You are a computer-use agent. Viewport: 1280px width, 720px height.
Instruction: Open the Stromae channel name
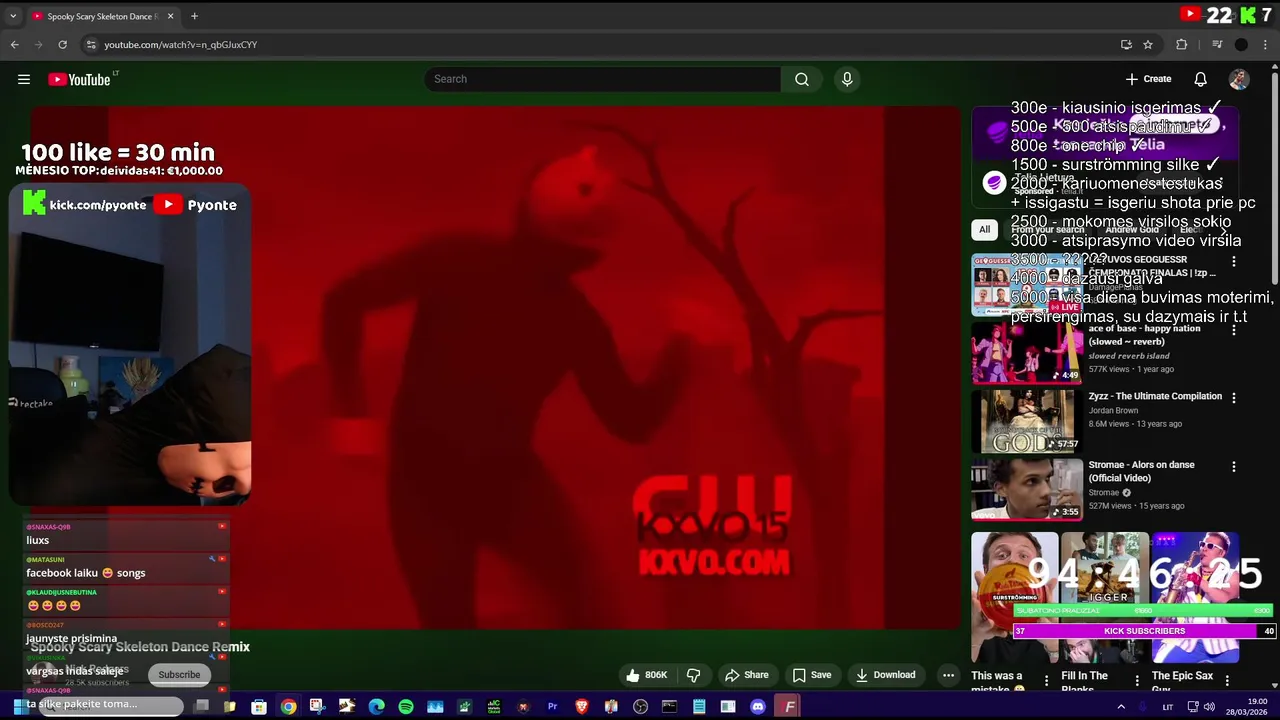(1104, 492)
